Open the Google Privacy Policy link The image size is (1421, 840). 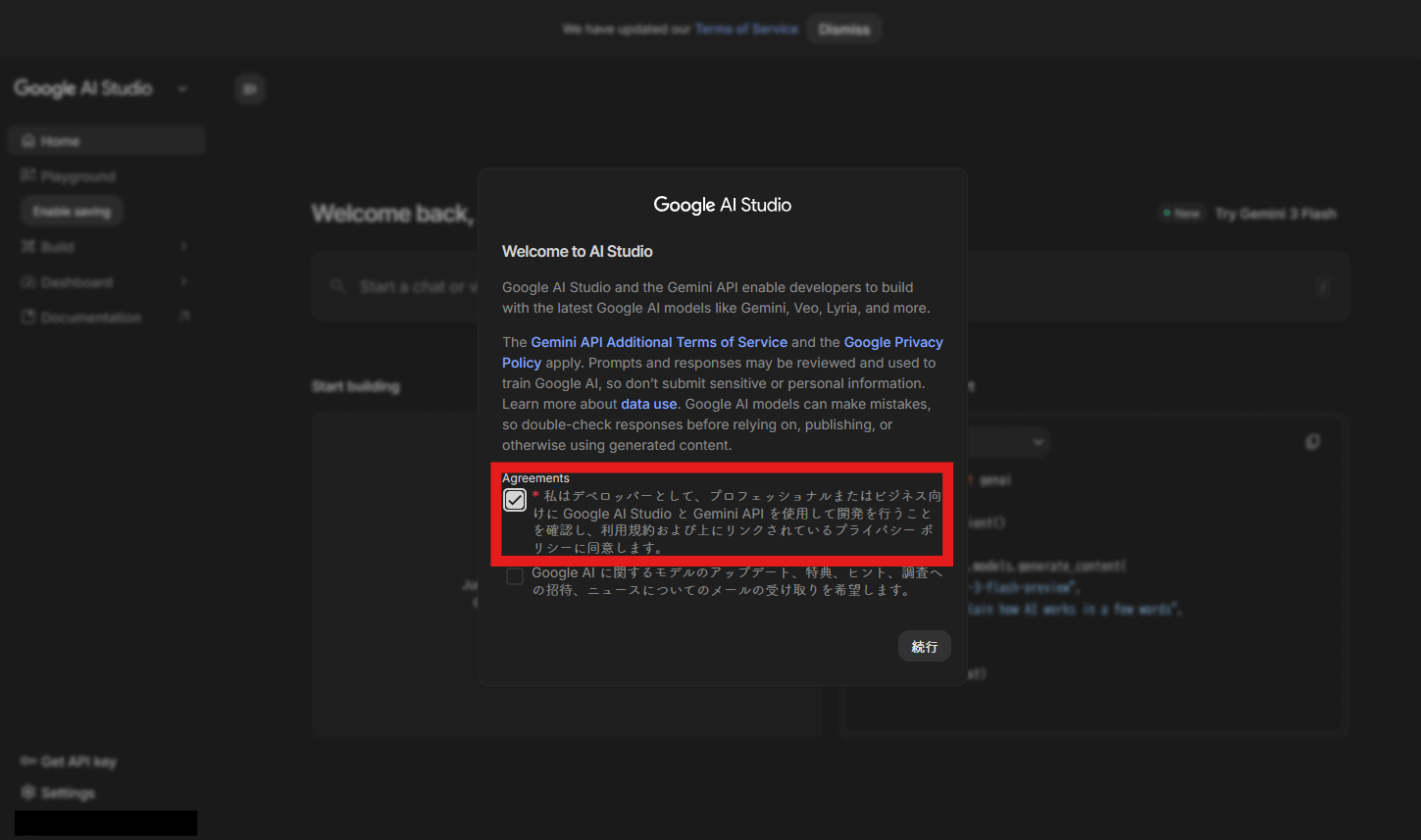[892, 342]
